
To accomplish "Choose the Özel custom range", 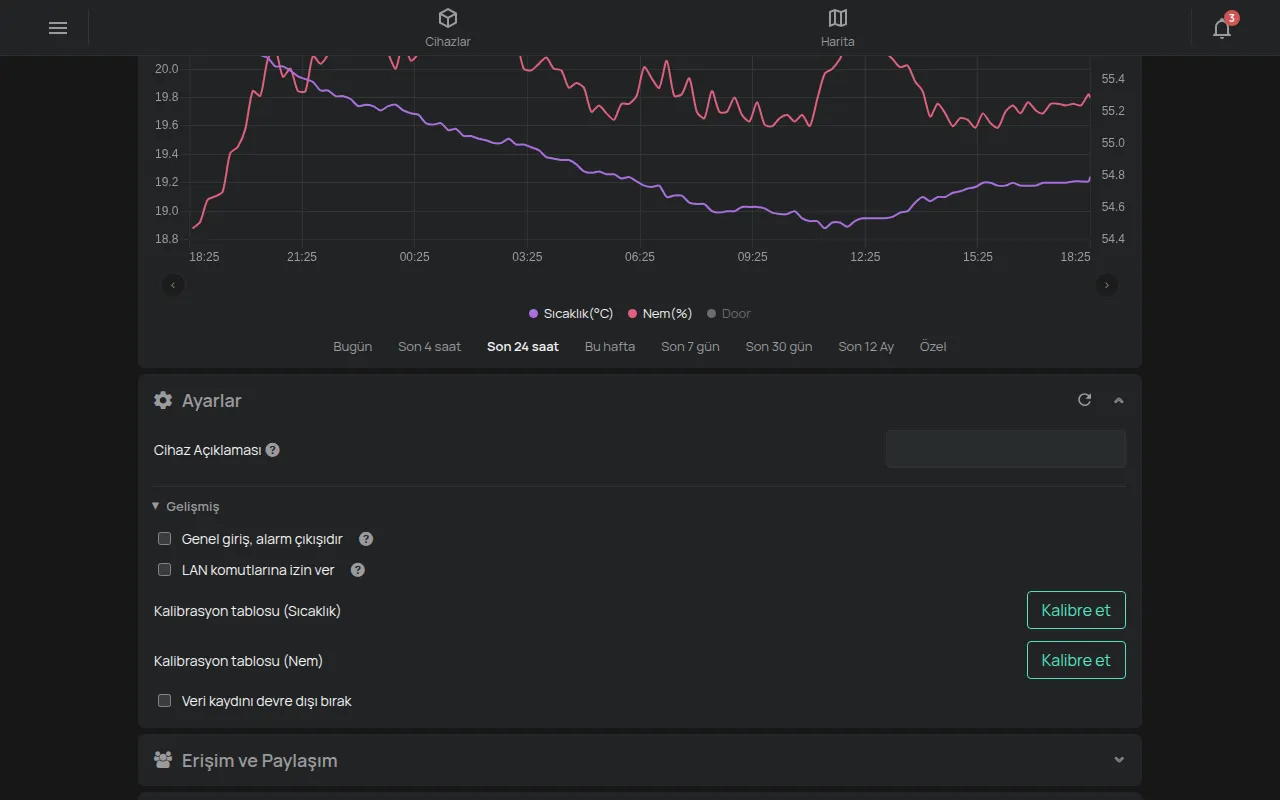I will [x=933, y=347].
